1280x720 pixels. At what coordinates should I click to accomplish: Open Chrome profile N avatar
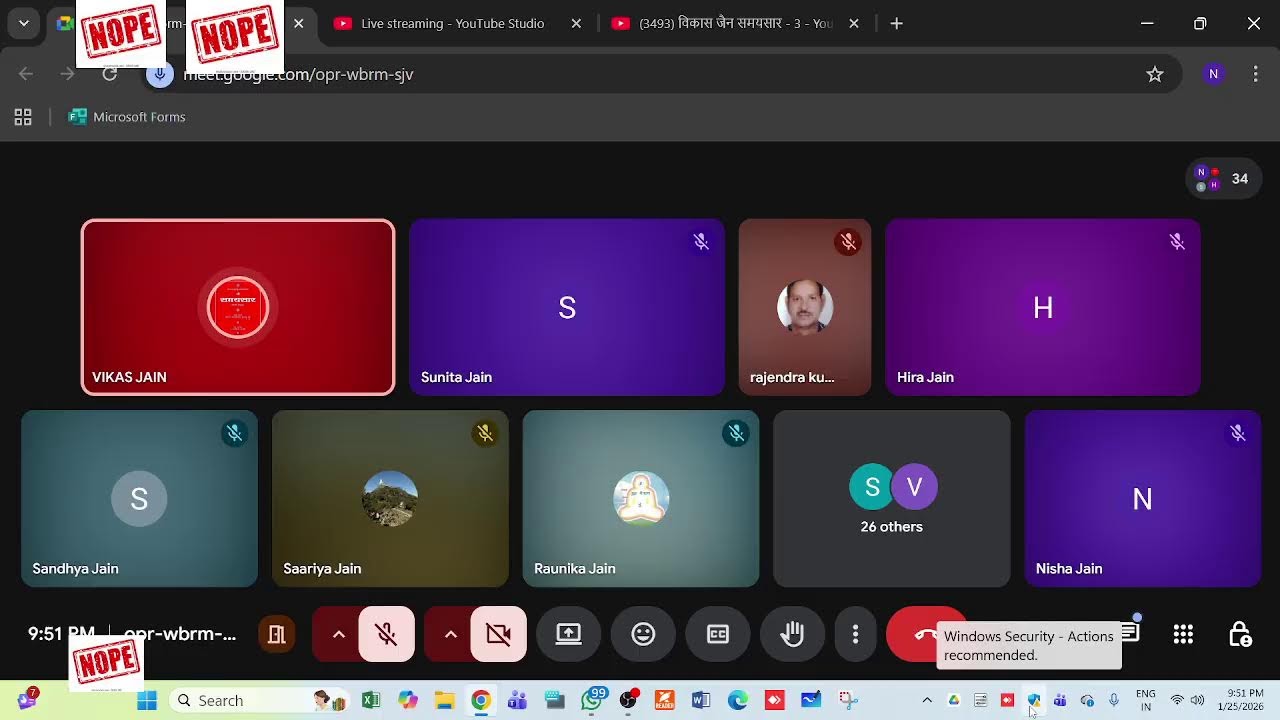[1213, 74]
